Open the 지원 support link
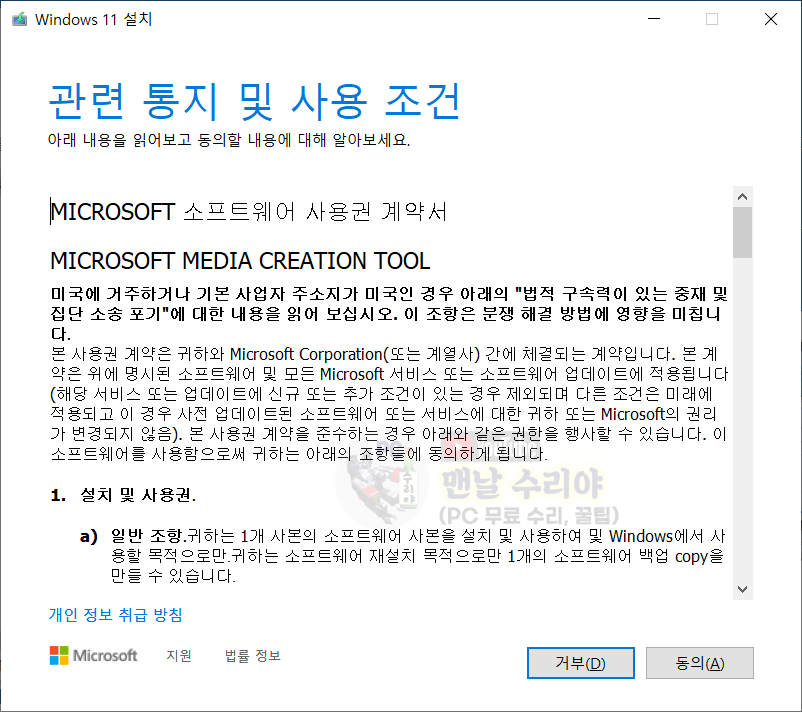Image resolution: width=802 pixels, height=712 pixels. pyautogui.click(x=179, y=655)
